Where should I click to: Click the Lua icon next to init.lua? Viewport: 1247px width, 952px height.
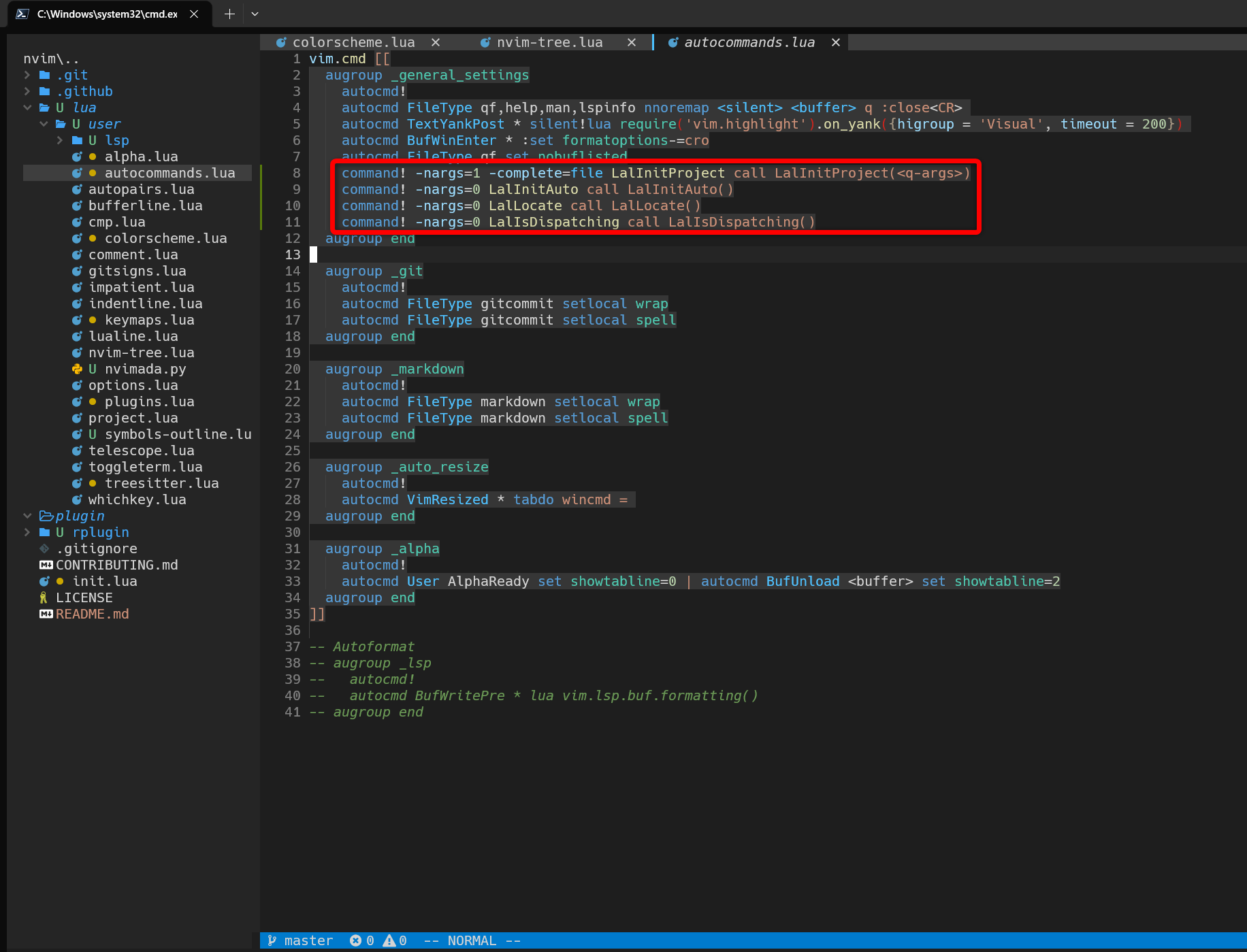[45, 581]
